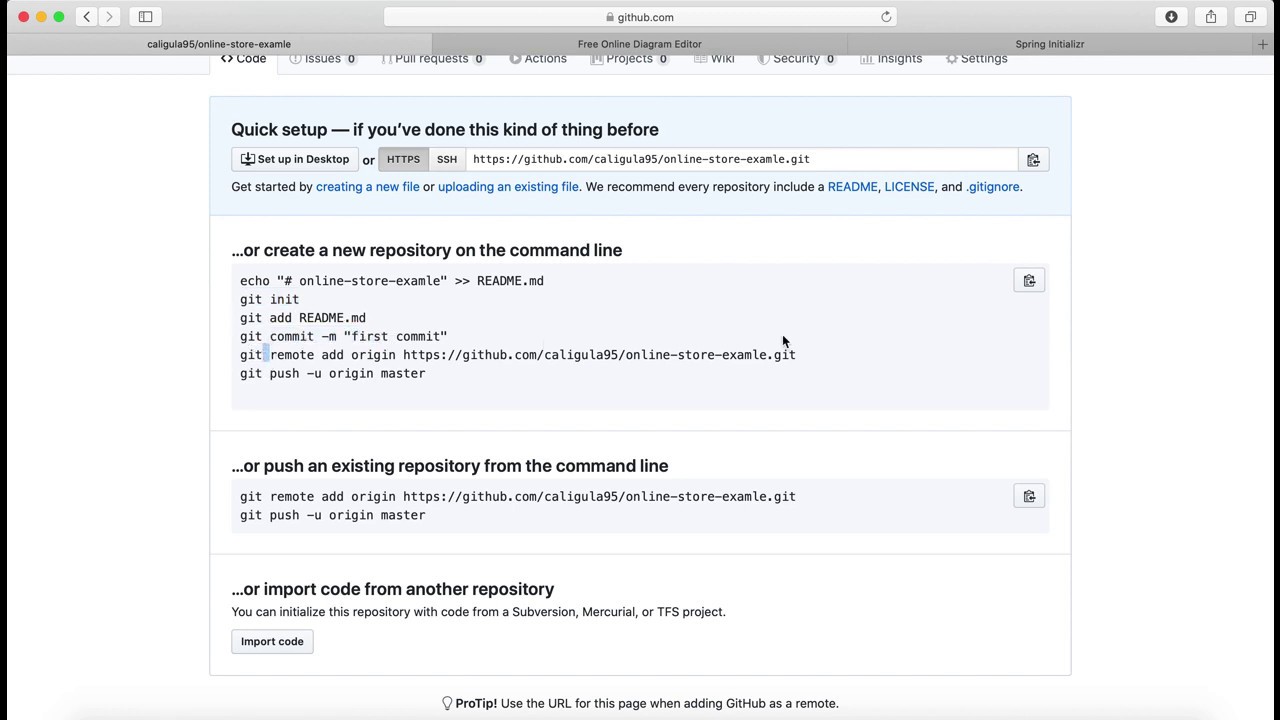Switch to caligula95/online-store-examle tab
Image resolution: width=1280 pixels, height=720 pixels.
click(x=219, y=44)
